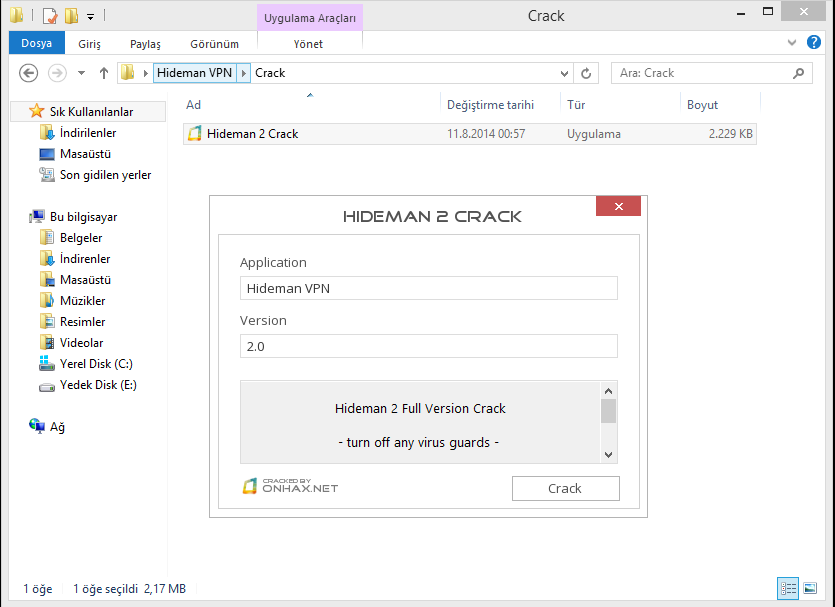Open Customize Quick Access Toolbar dropdown
Viewport: 835px width, 607px height.
[91, 17]
